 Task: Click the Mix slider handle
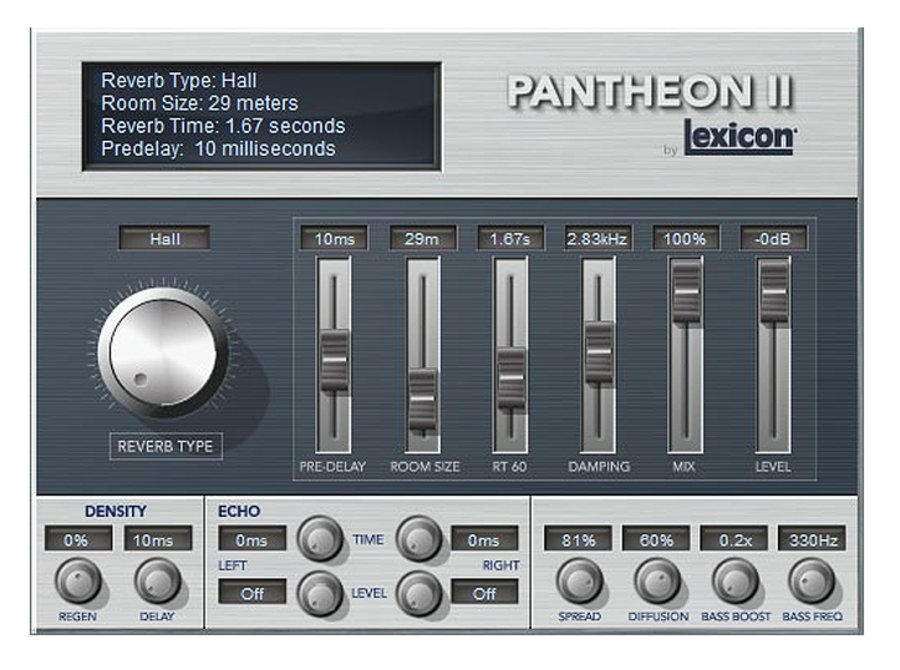tap(686, 290)
